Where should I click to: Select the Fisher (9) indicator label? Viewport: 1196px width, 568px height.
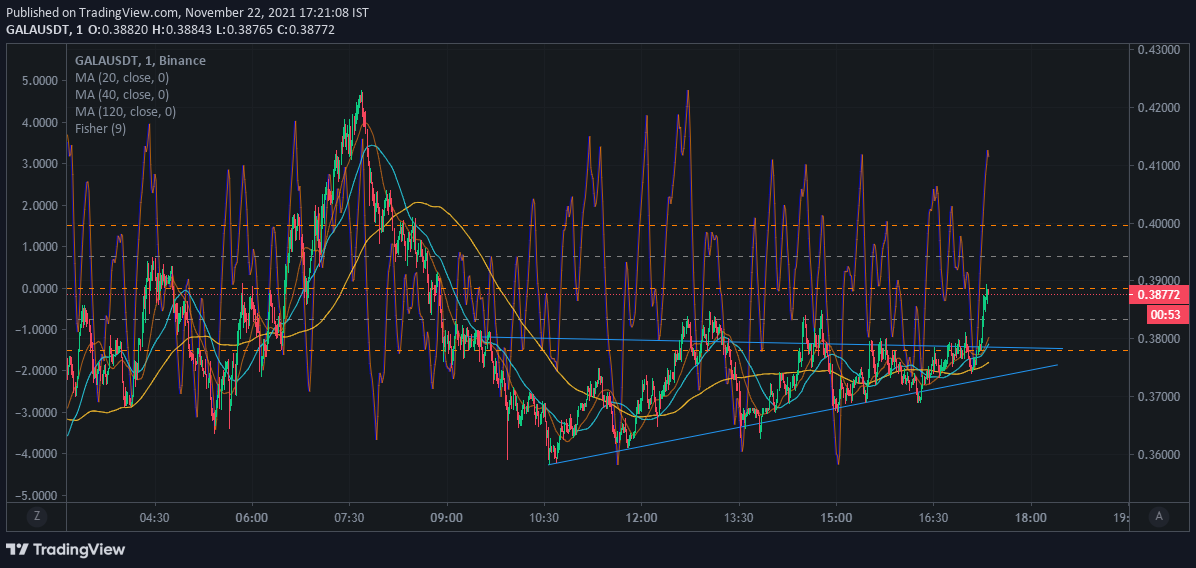[x=100, y=128]
